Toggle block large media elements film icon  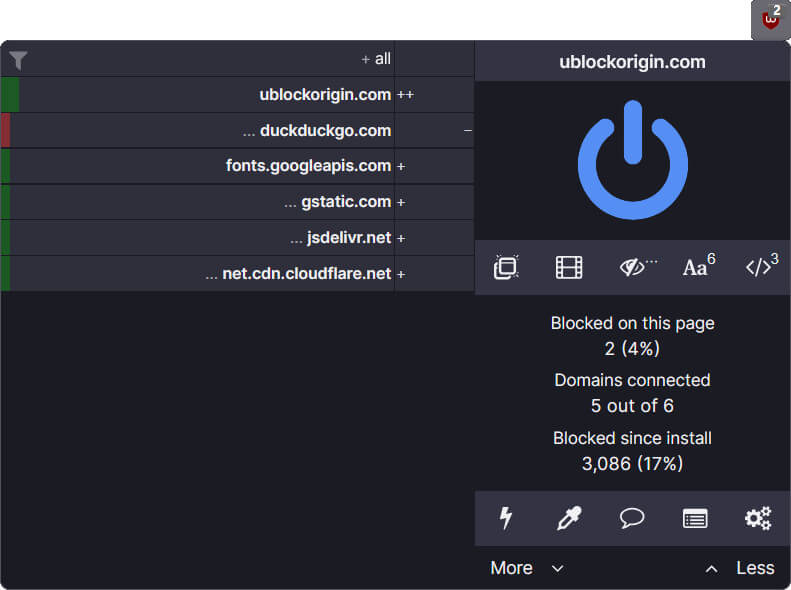click(x=569, y=267)
